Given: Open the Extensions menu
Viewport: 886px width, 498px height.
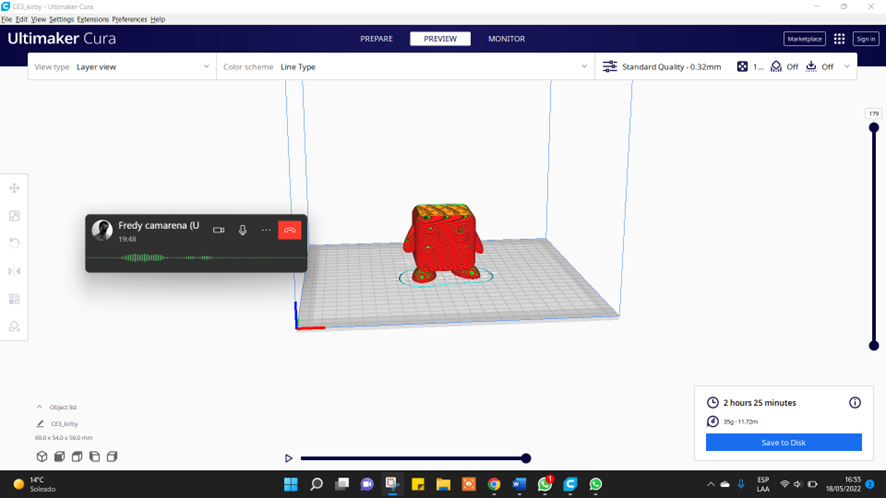Looking at the screenshot, I should 93,19.
